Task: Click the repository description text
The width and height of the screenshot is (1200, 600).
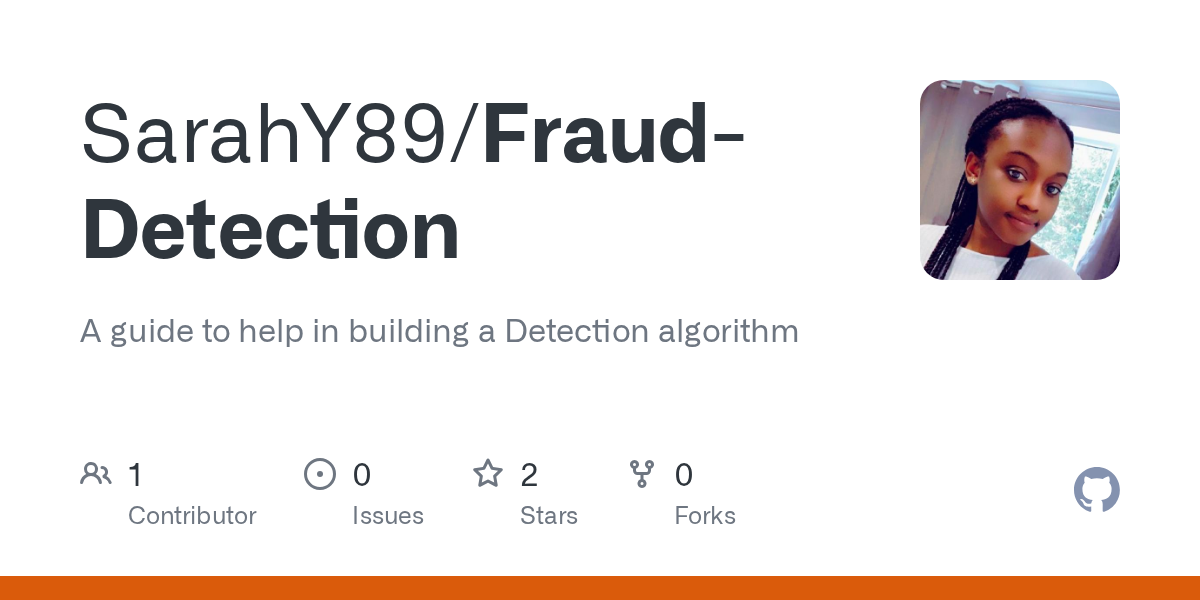Action: click(x=440, y=332)
